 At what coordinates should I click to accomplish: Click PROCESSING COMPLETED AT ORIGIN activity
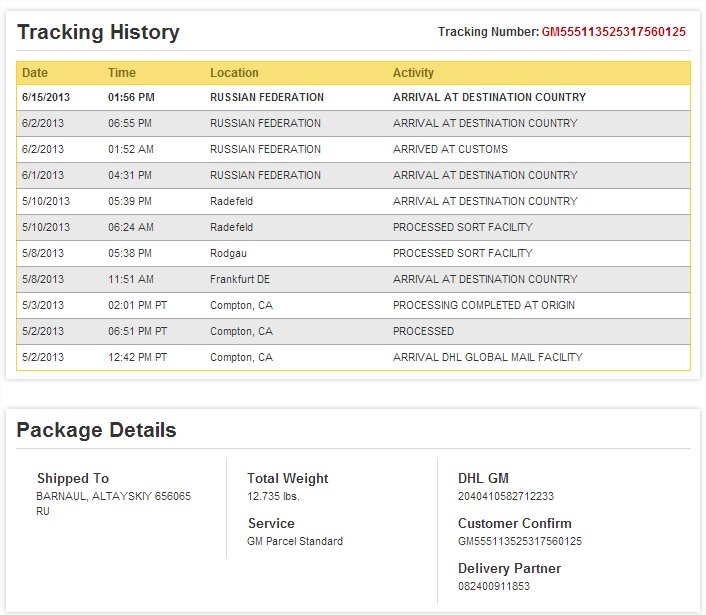point(483,306)
